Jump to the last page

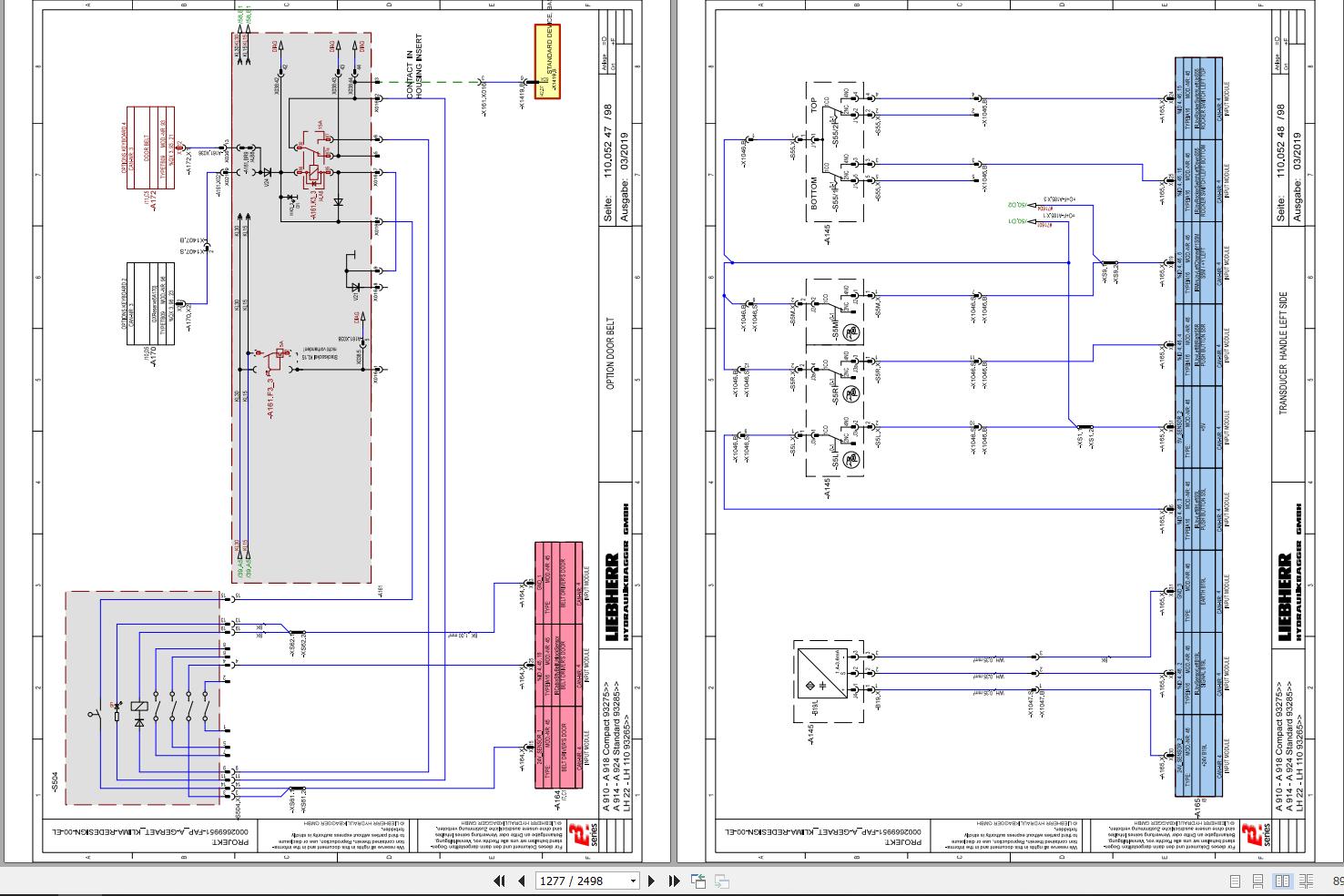click(x=675, y=881)
